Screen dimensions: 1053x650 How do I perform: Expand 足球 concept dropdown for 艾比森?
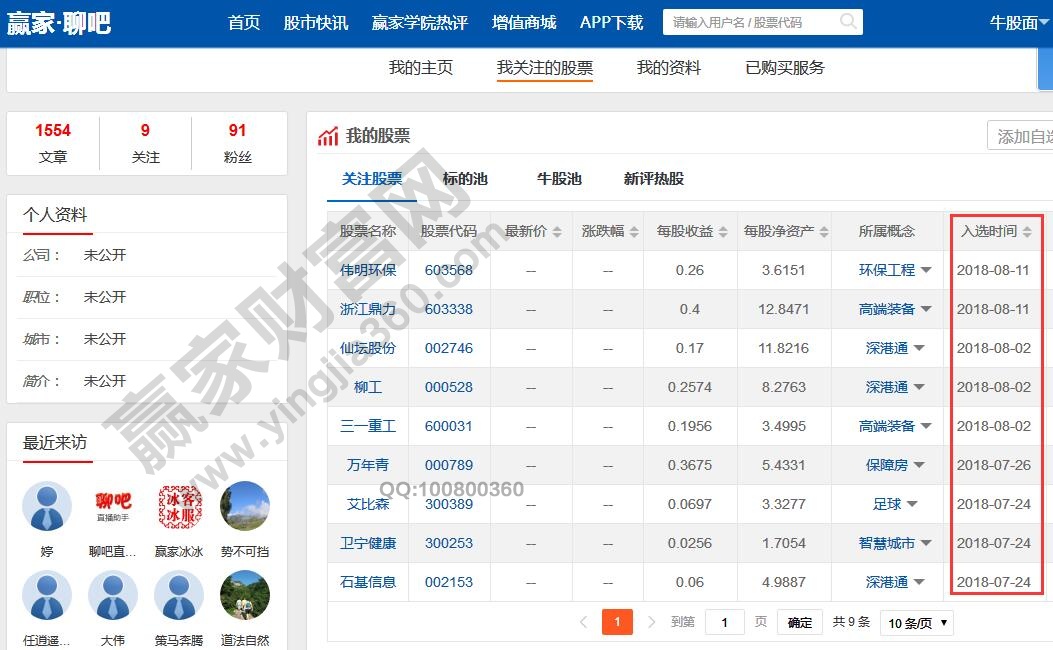(912, 504)
